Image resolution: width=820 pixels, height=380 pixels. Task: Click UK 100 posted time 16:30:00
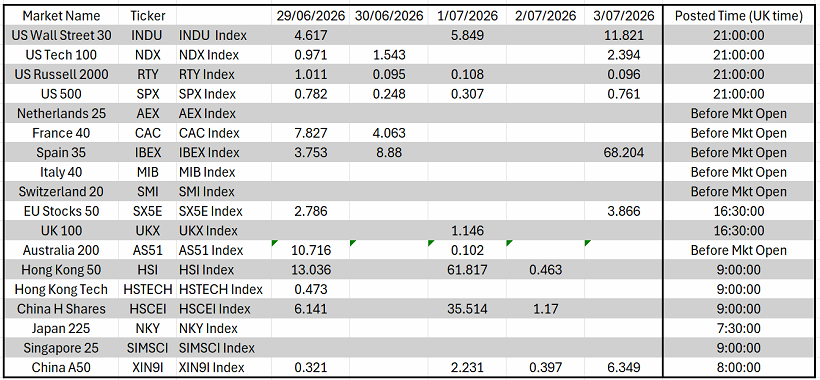click(x=738, y=231)
